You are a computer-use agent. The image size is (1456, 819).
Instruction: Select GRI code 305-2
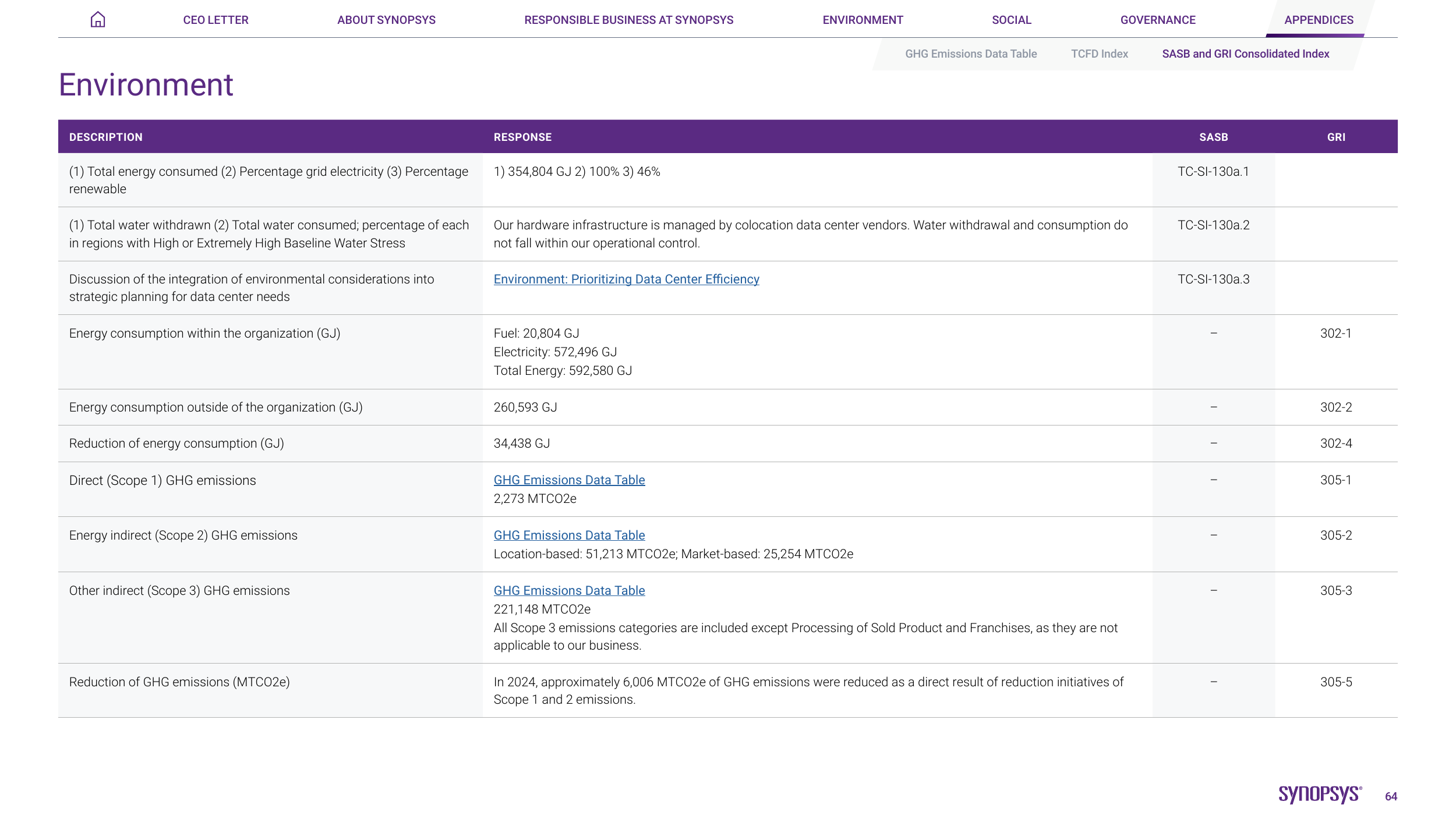1336,536
